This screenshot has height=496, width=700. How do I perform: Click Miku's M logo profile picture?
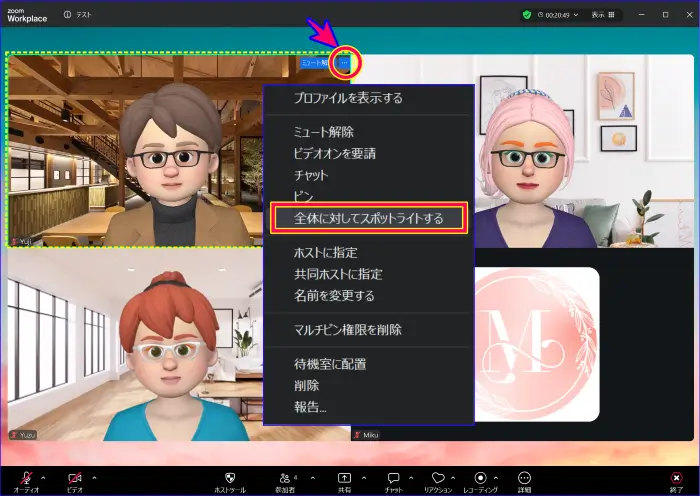pyautogui.click(x=537, y=344)
